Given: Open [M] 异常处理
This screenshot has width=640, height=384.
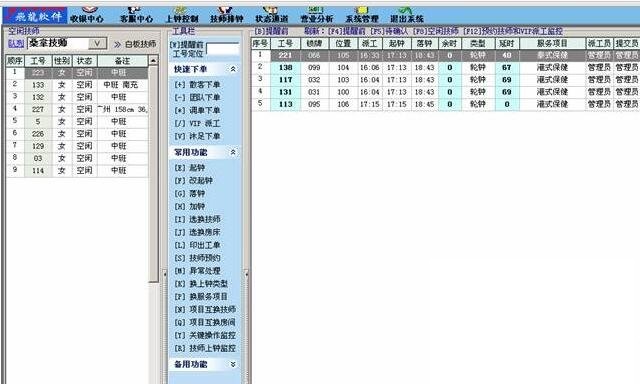Looking at the screenshot, I should tap(197, 271).
